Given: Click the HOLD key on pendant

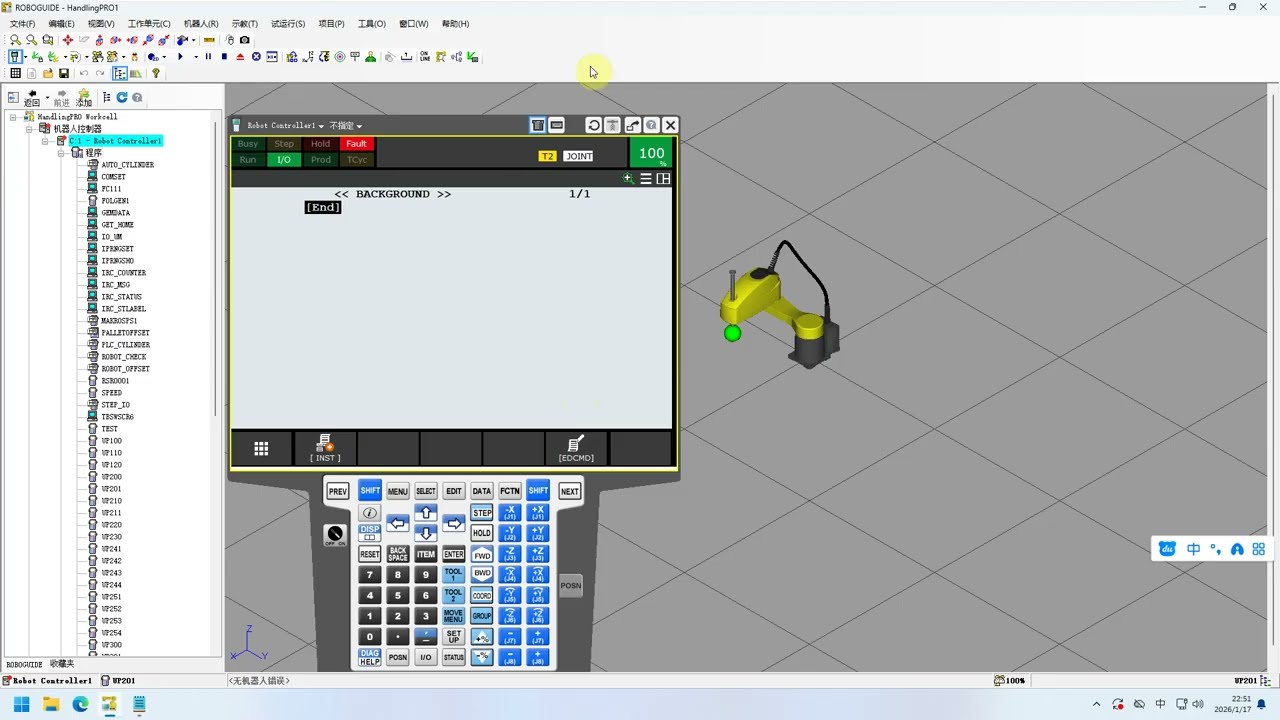Looking at the screenshot, I should tap(482, 533).
